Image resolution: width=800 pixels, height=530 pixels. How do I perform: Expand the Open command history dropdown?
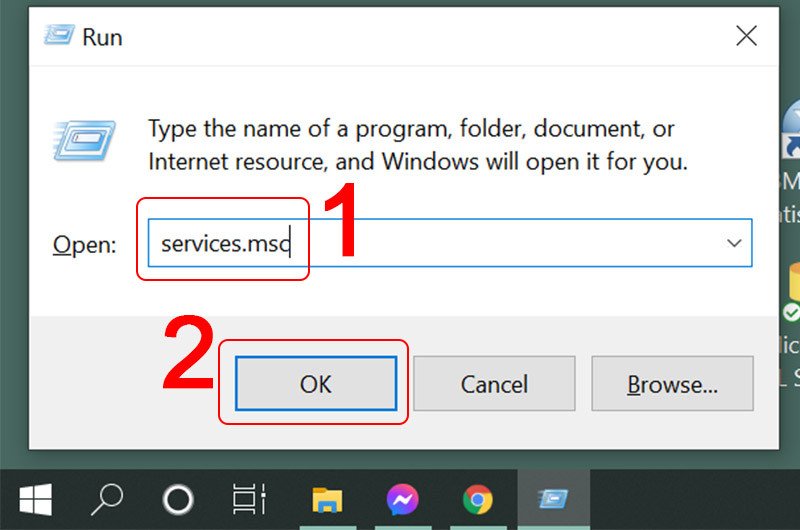point(734,243)
